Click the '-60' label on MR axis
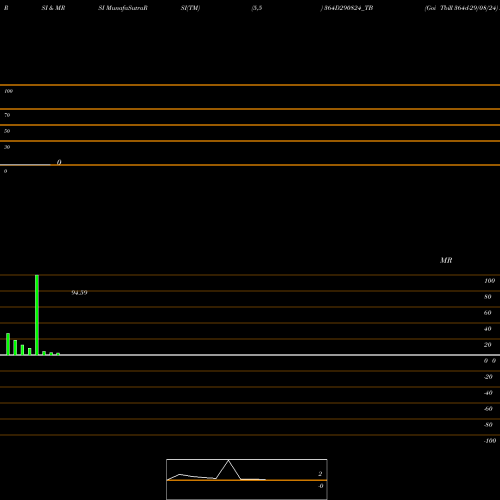 488,409
